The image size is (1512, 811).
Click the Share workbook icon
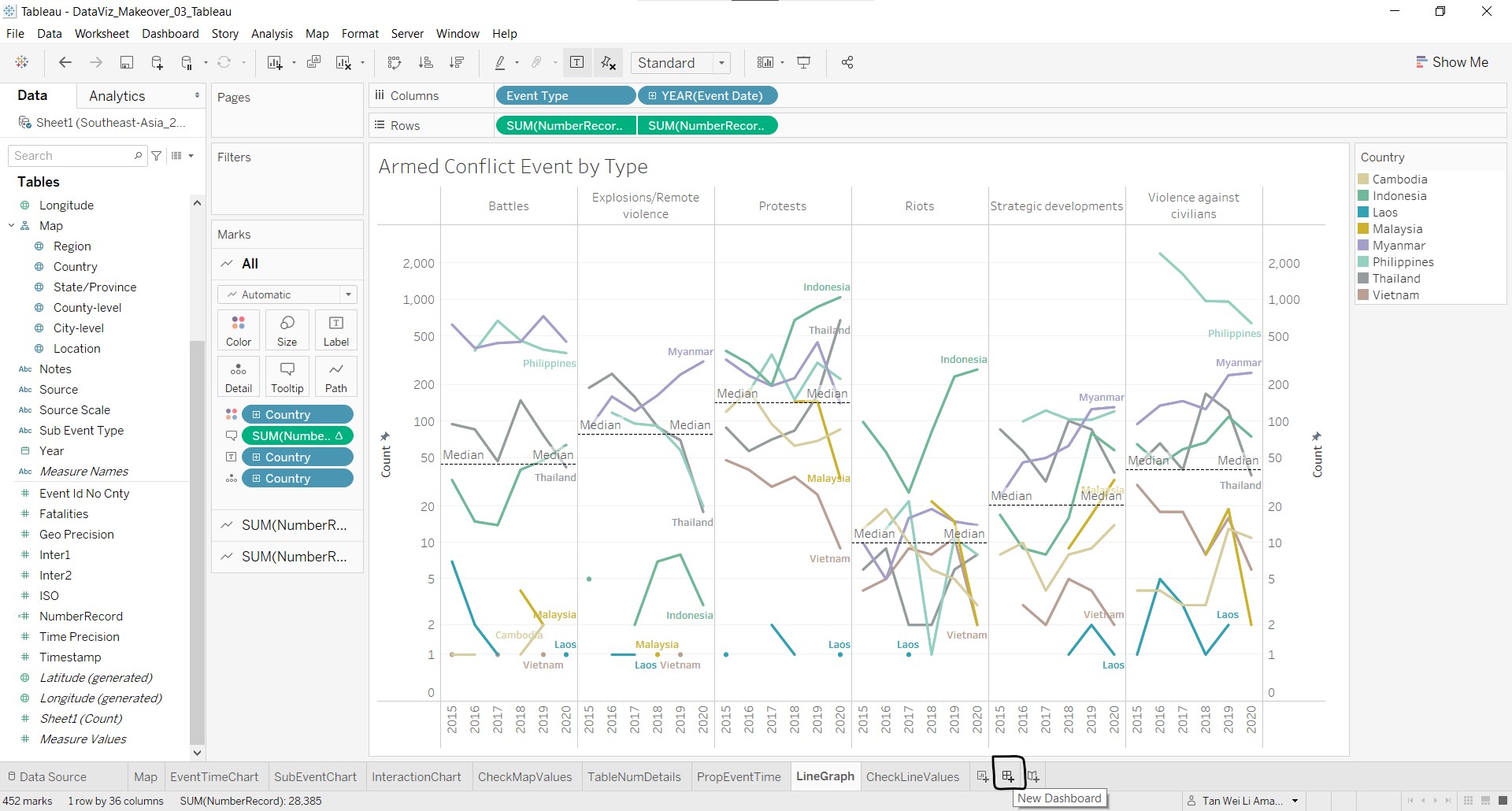click(847, 63)
